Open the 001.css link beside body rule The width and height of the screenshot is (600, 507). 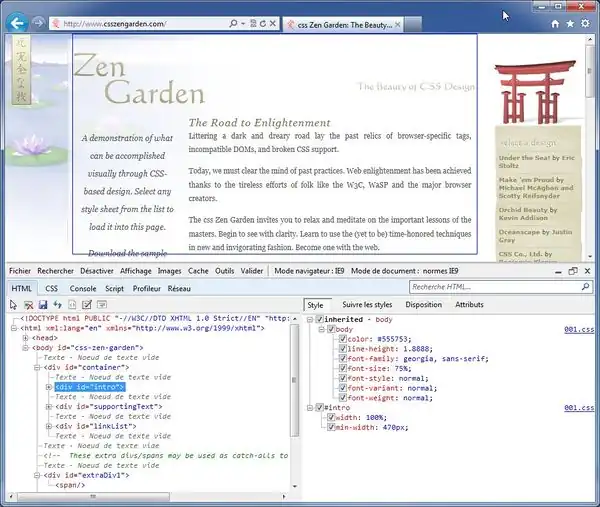coord(579,328)
